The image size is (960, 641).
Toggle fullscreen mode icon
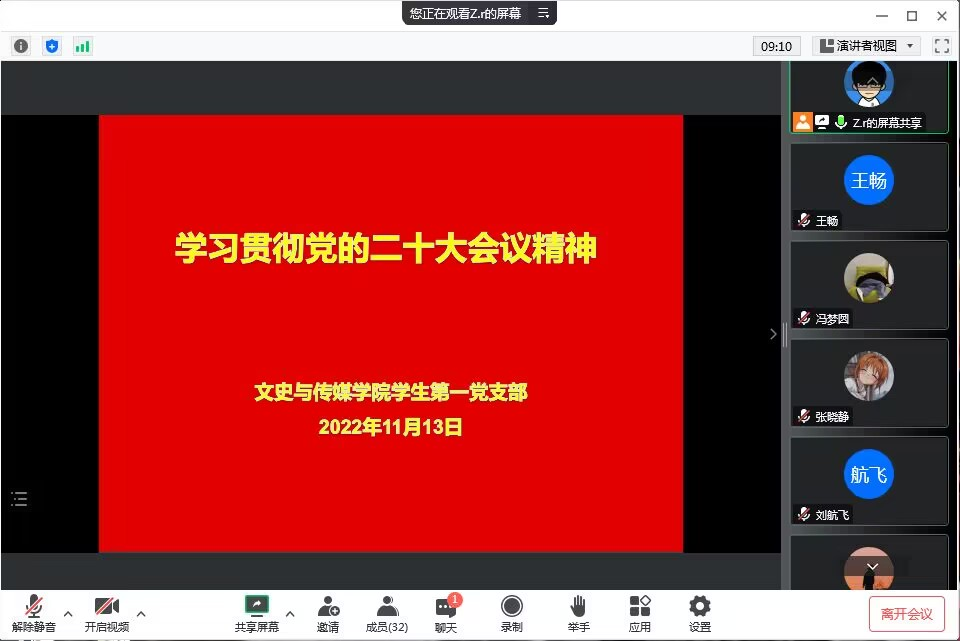(x=941, y=46)
